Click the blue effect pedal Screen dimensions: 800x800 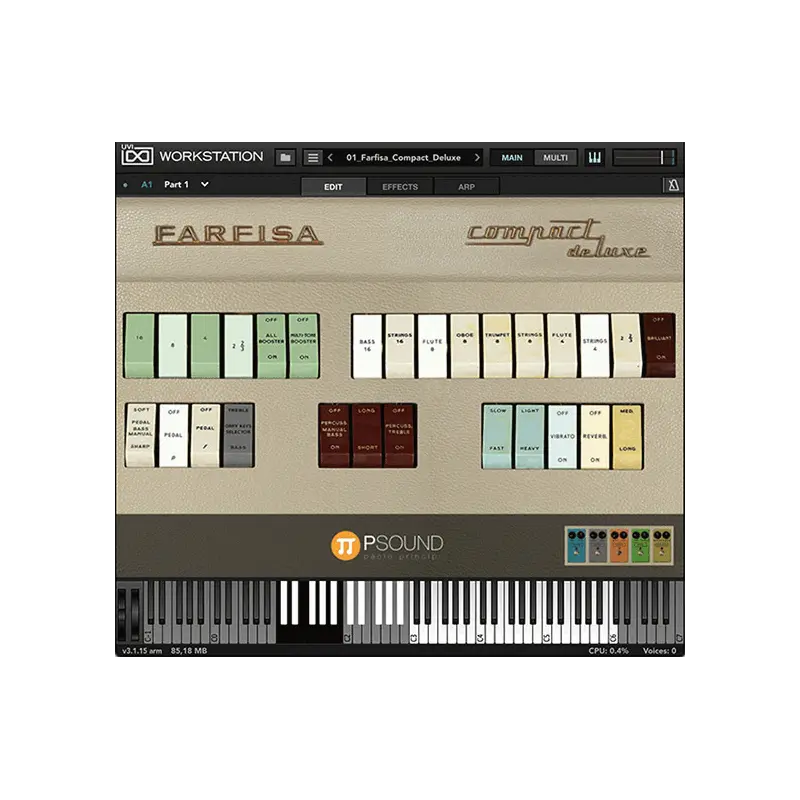pos(577,546)
